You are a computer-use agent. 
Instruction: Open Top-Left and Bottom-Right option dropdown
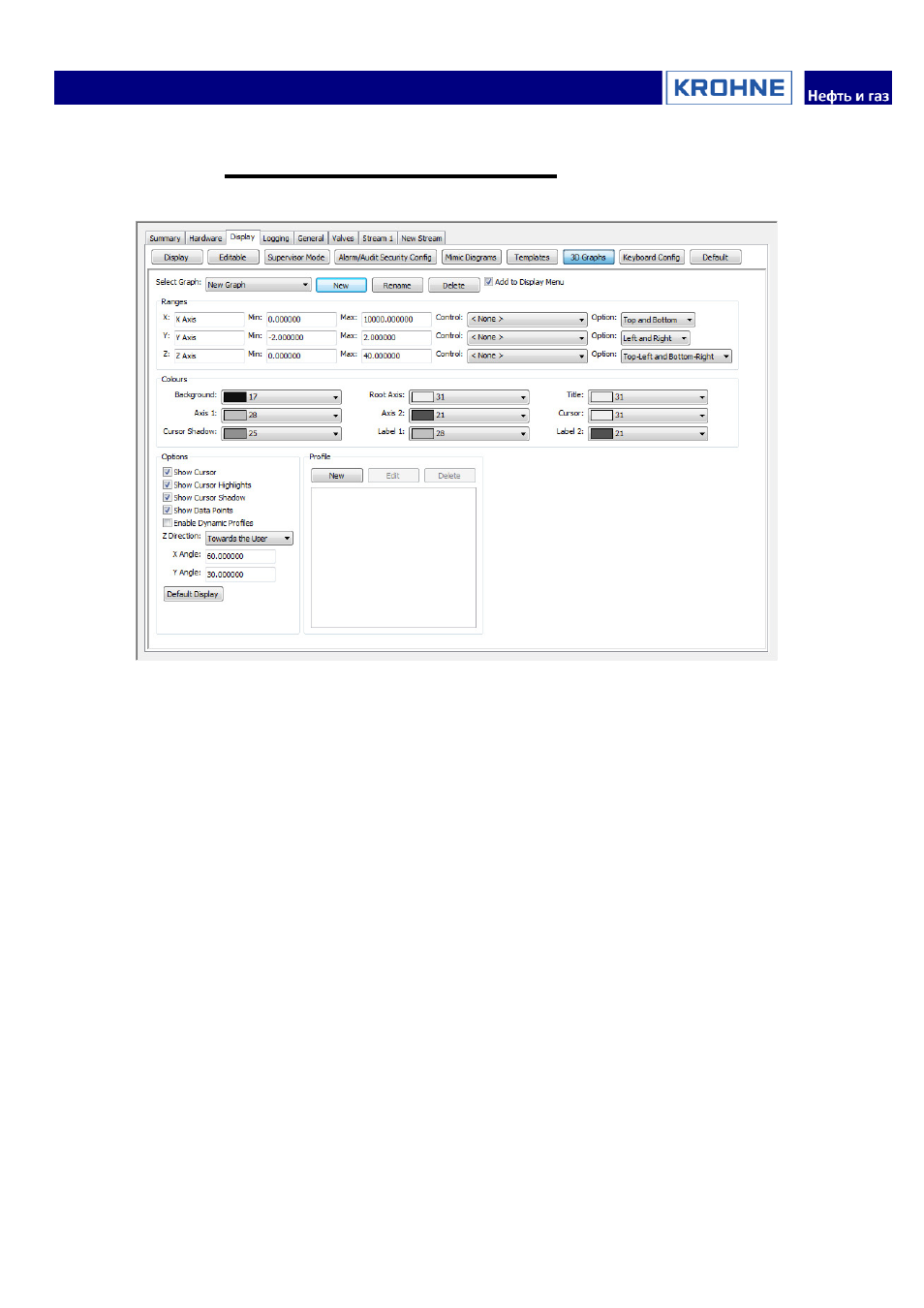tap(676, 357)
